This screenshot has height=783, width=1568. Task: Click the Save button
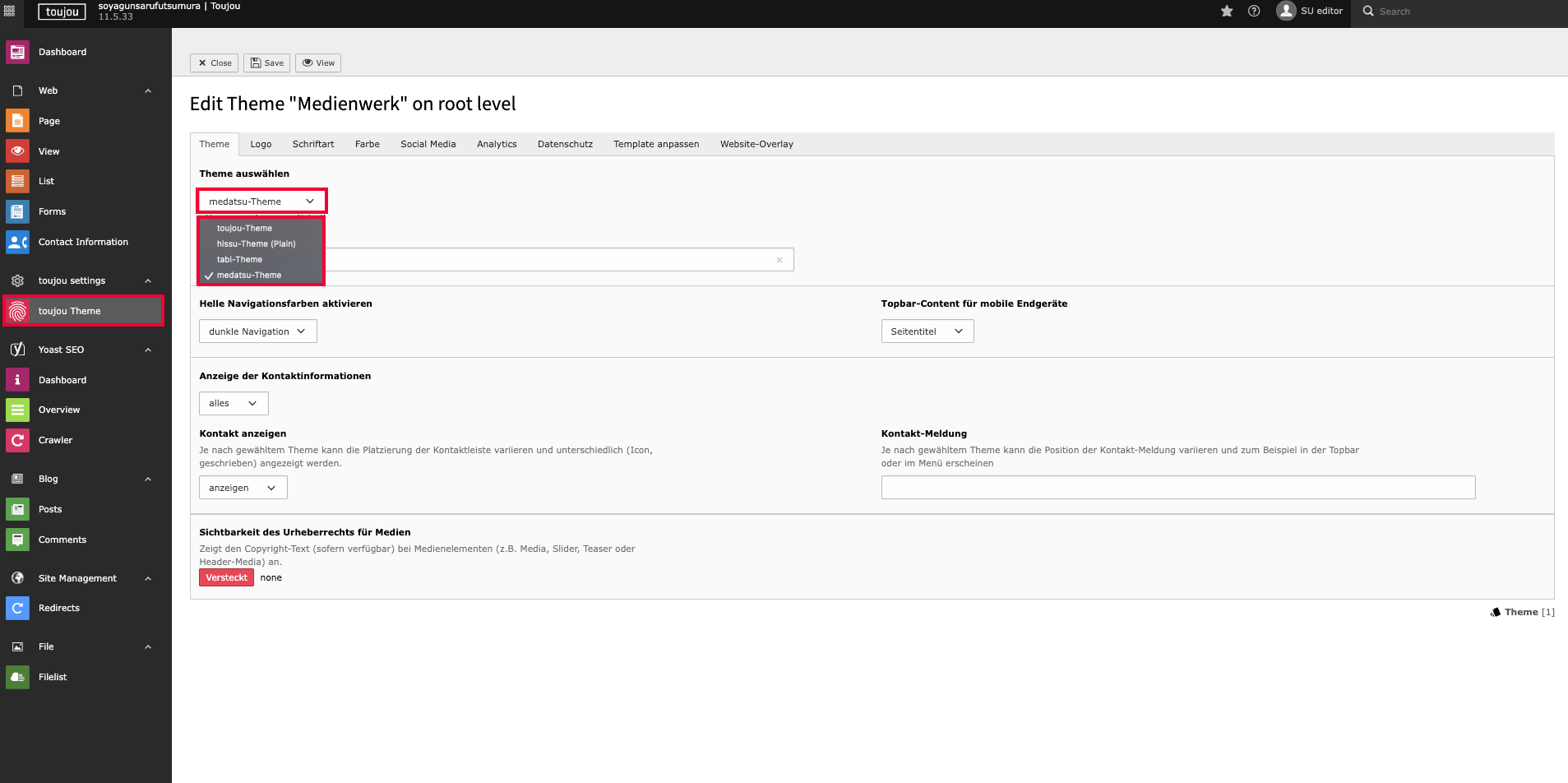point(267,63)
